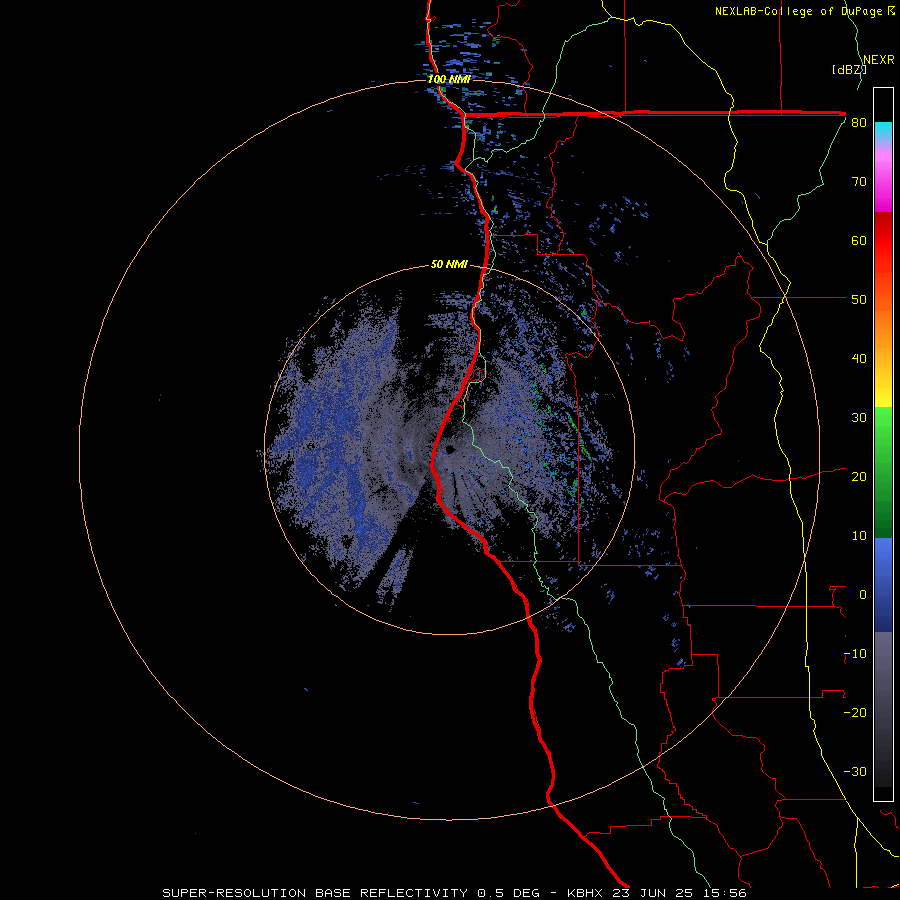The image size is (900, 900).
Task: Click the green segment of the reflectivity color bar
Action: pos(883,472)
